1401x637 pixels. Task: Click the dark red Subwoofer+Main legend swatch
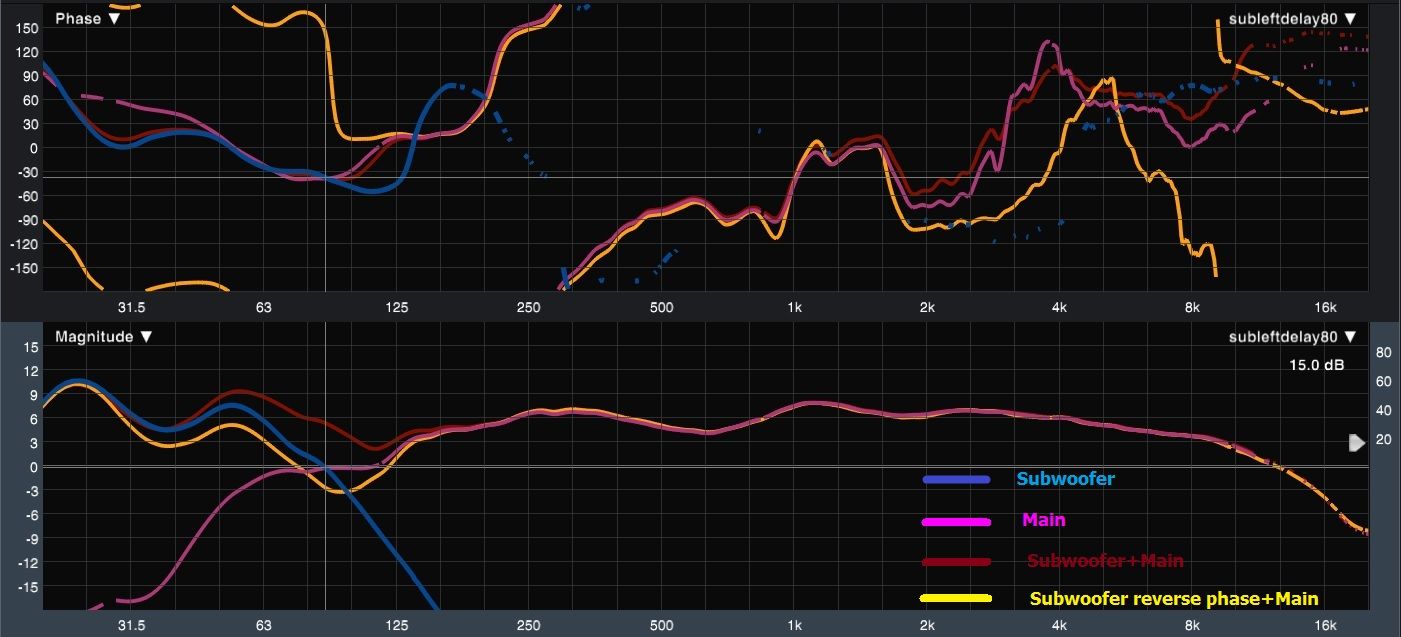point(956,562)
